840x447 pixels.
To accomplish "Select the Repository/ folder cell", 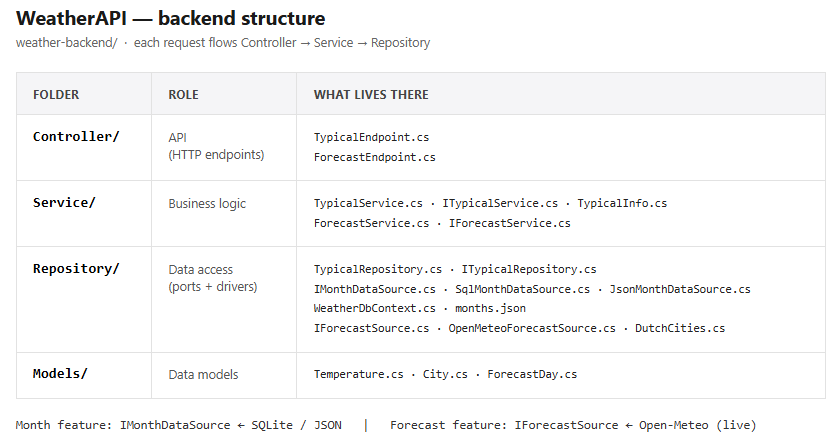I will point(84,299).
